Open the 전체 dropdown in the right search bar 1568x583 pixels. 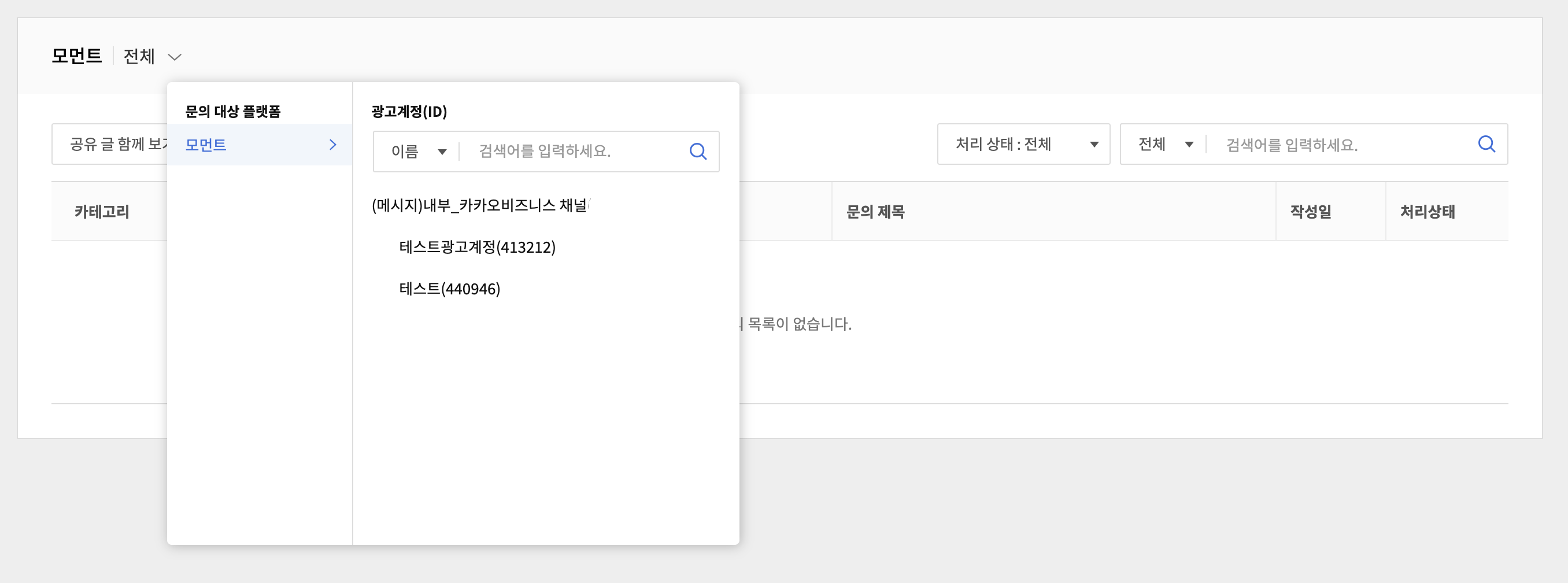(1164, 145)
